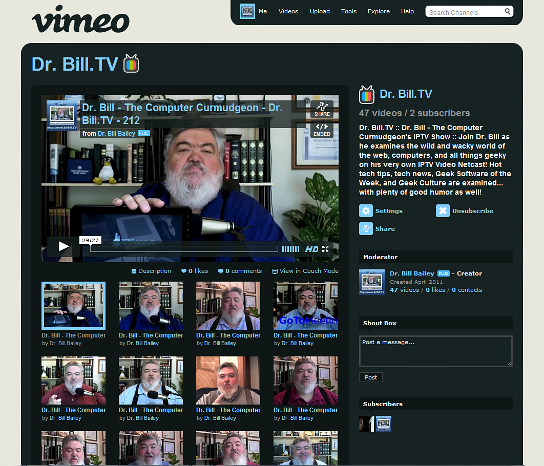Show the video Description
Image resolution: width=544 pixels, height=466 pixels.
151,271
